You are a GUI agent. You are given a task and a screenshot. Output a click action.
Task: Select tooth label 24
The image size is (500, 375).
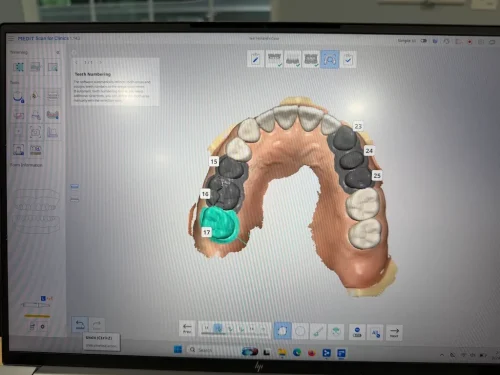(x=369, y=151)
